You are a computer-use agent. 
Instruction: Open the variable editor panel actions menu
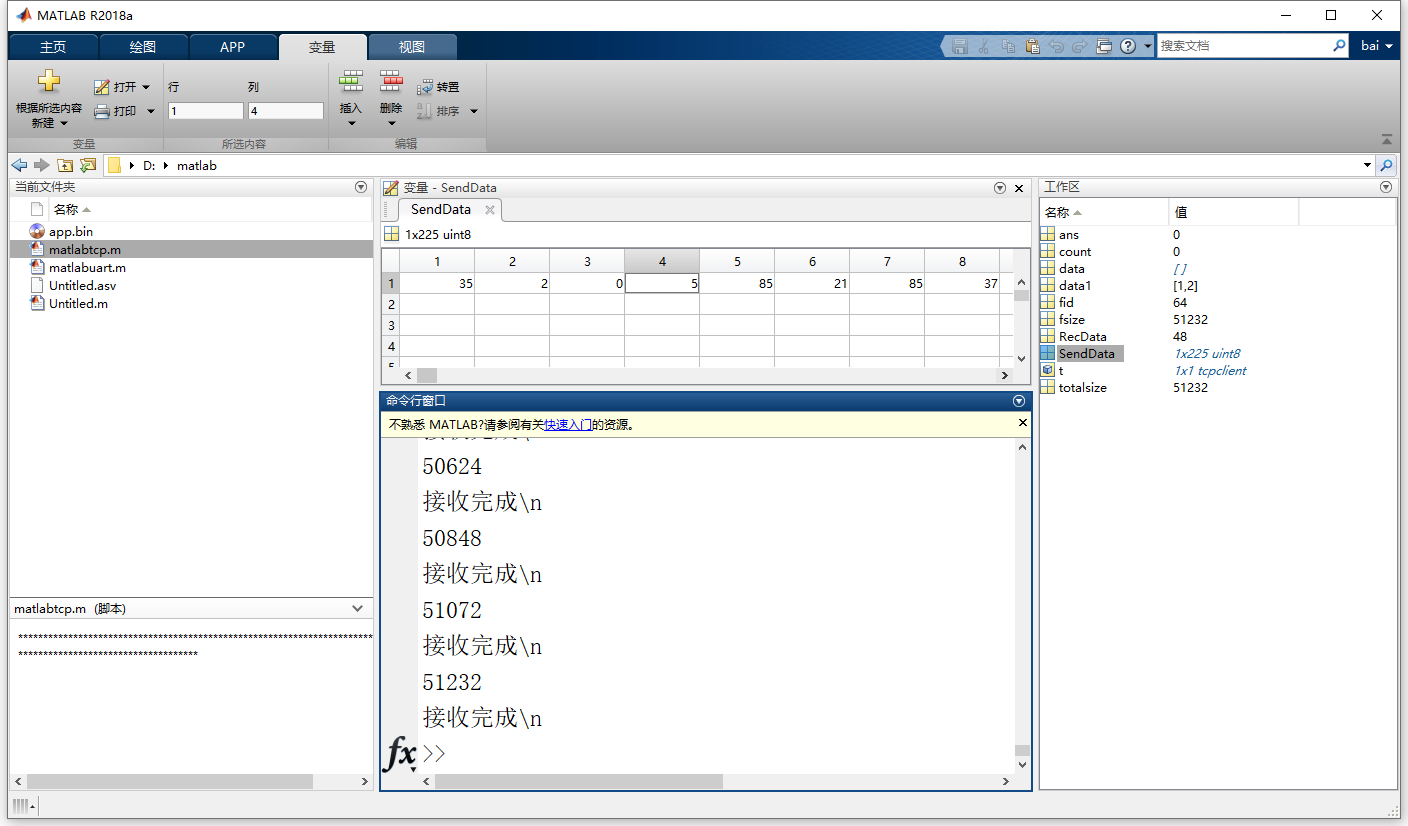(1000, 188)
